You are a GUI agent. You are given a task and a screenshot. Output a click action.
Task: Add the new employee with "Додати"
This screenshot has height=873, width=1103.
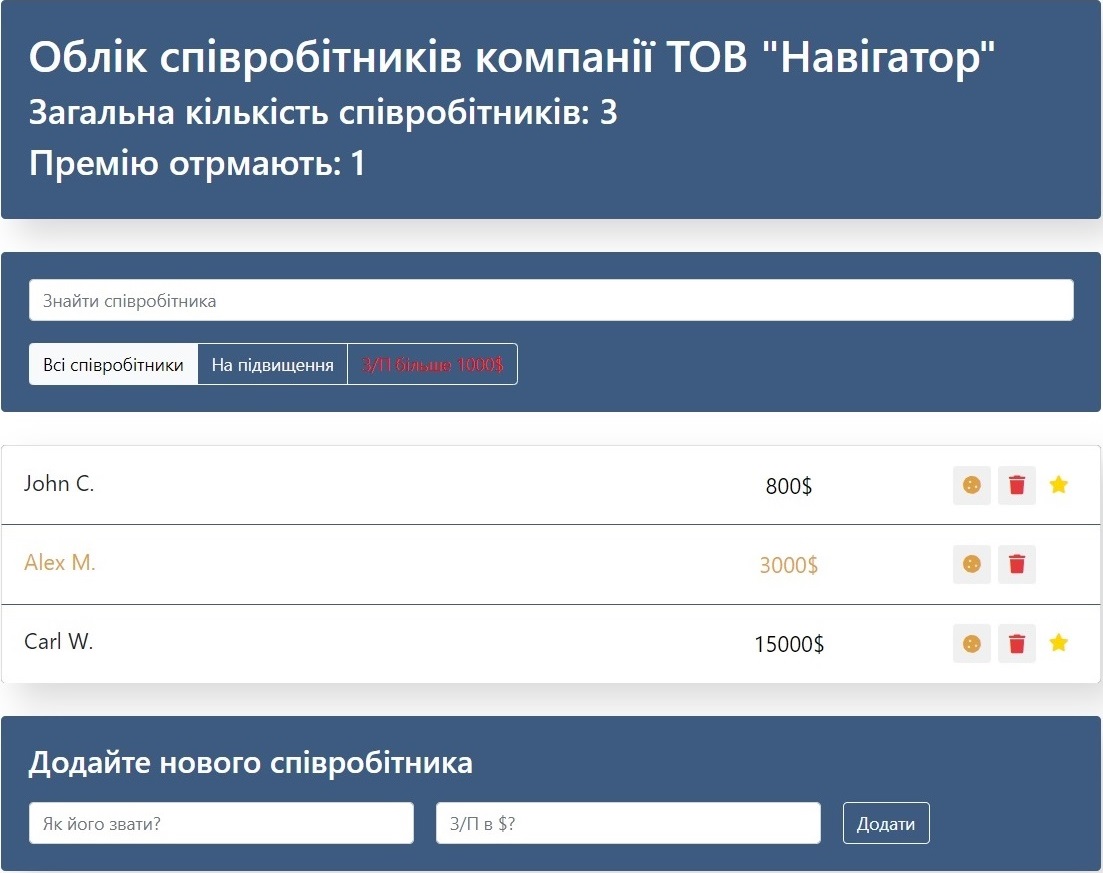(x=886, y=823)
